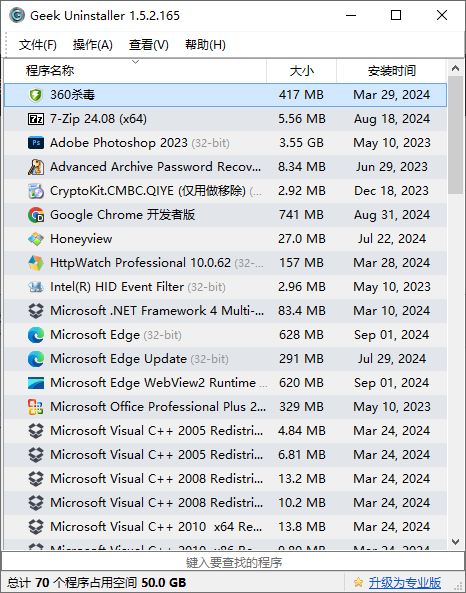Click the Geek Uninstaller logo in title bar

click(17, 16)
